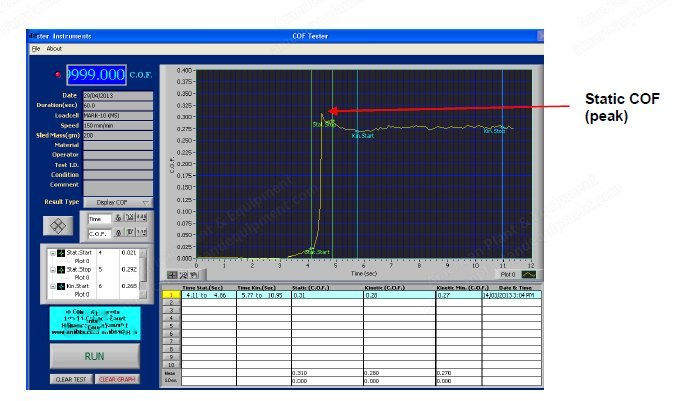Click the Stat.Stop cursor icon

61,270
